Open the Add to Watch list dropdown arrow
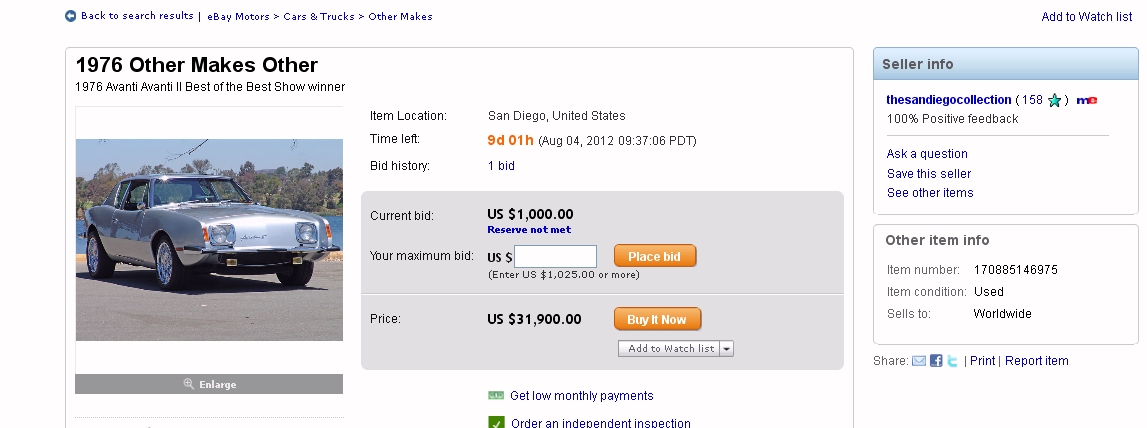 click(727, 349)
